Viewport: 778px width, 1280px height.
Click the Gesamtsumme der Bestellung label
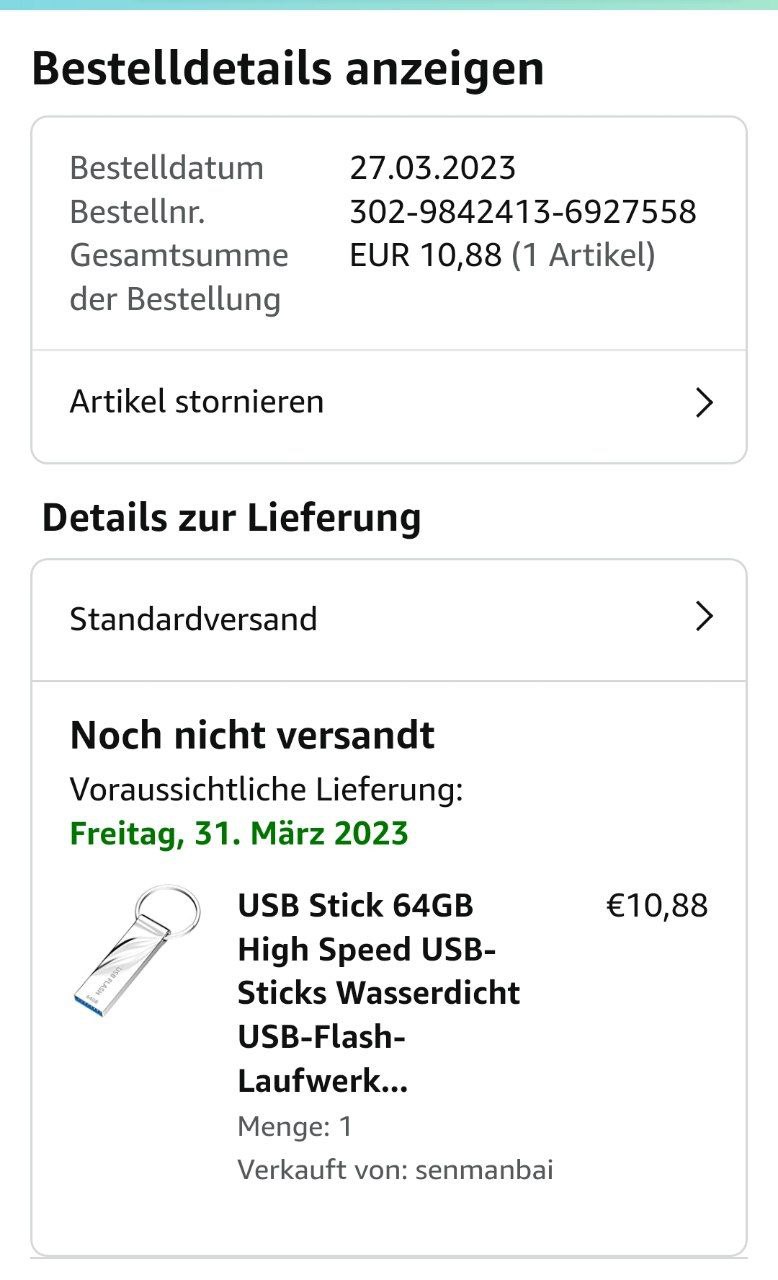(x=178, y=277)
